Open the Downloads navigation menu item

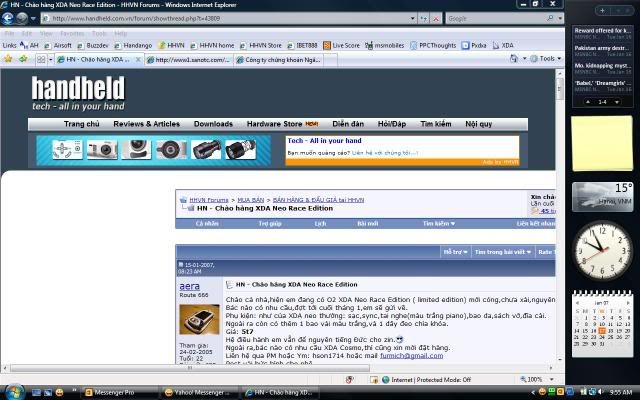213,124
